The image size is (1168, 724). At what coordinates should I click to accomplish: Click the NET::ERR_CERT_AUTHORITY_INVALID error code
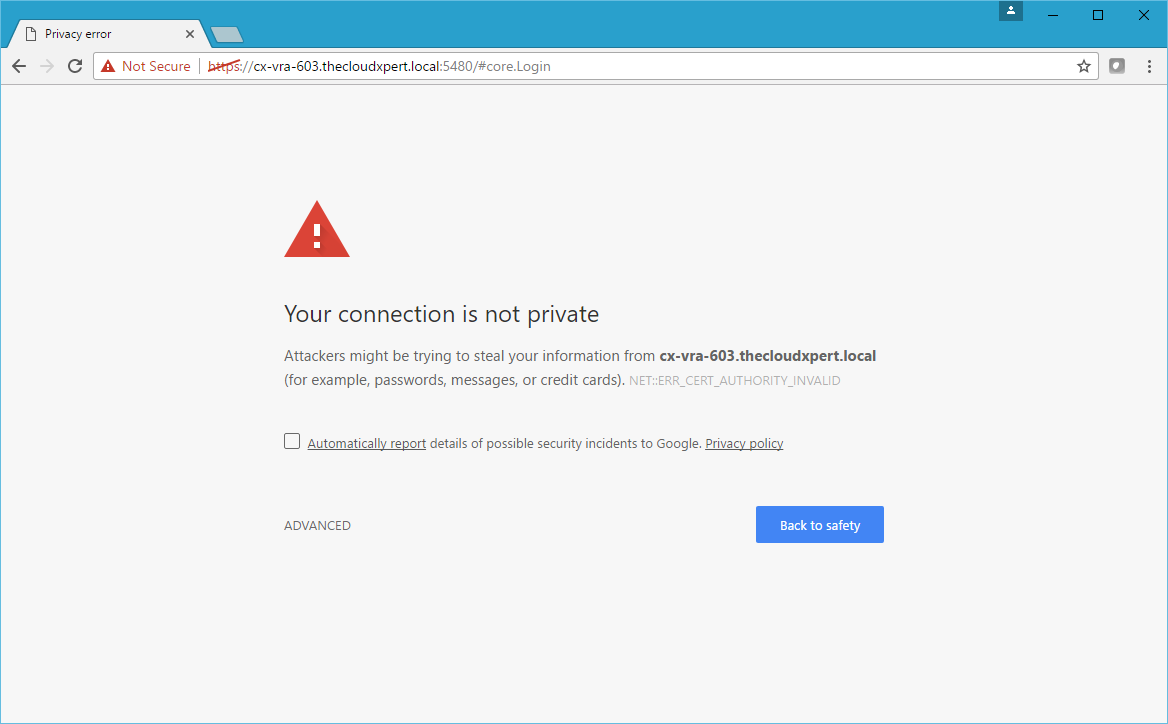(x=734, y=381)
